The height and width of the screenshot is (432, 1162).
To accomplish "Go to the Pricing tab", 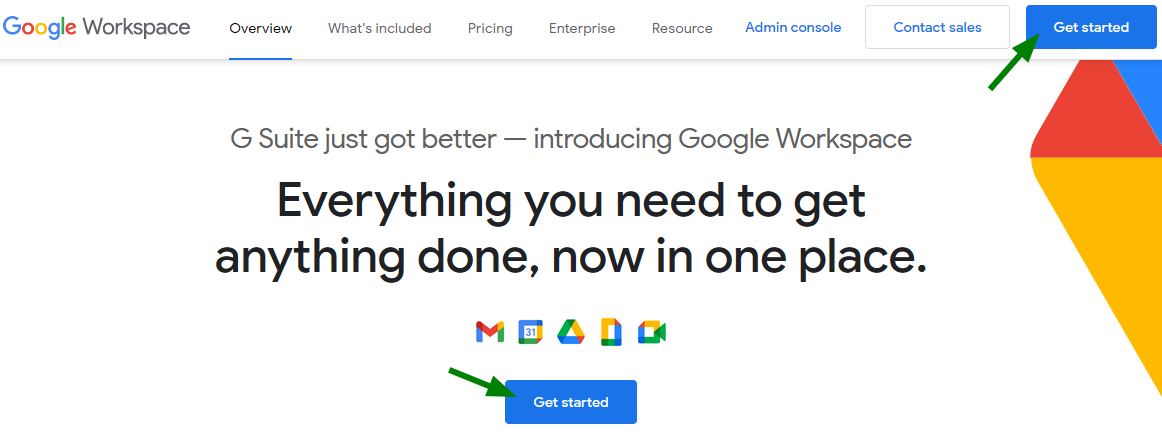I will pyautogui.click(x=490, y=28).
